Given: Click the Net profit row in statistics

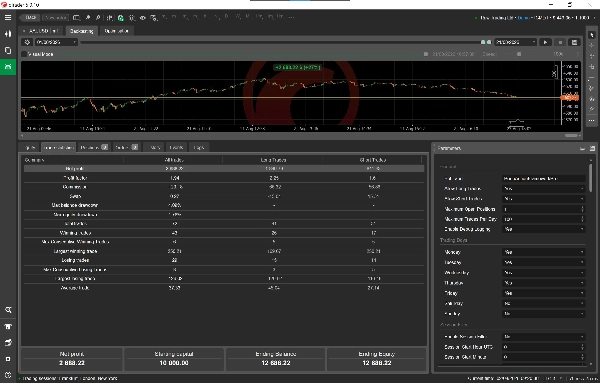Looking at the screenshot, I should click(x=224, y=169).
